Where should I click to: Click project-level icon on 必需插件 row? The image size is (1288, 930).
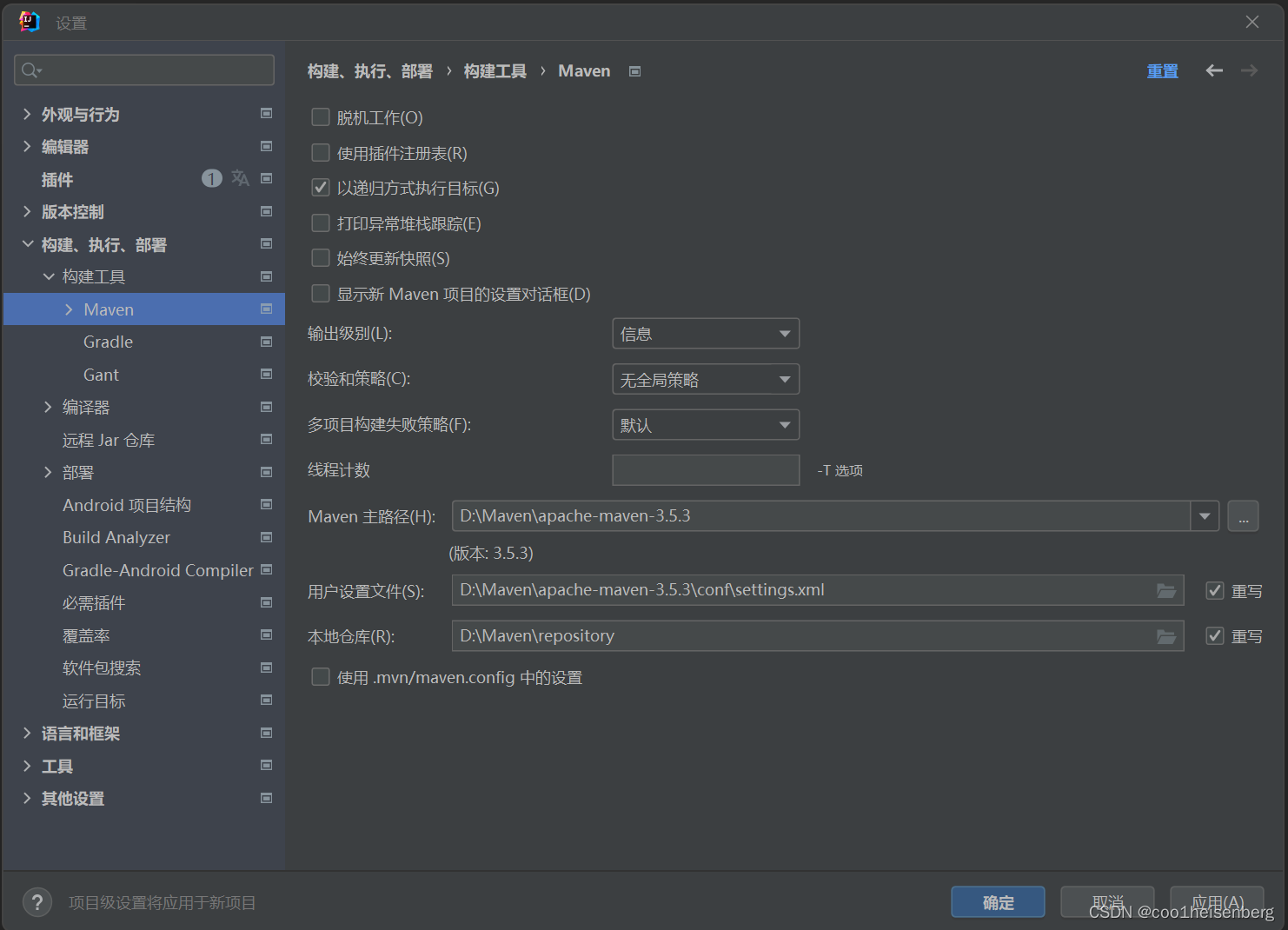267,602
